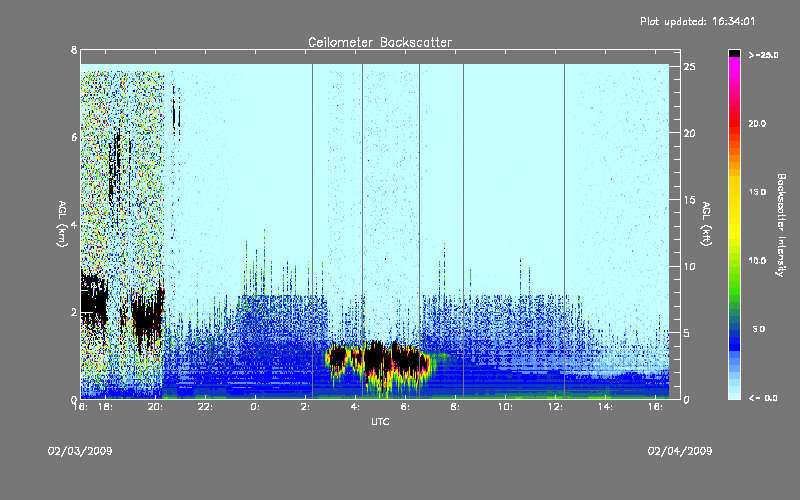Click the 6: time tick label

point(405,407)
